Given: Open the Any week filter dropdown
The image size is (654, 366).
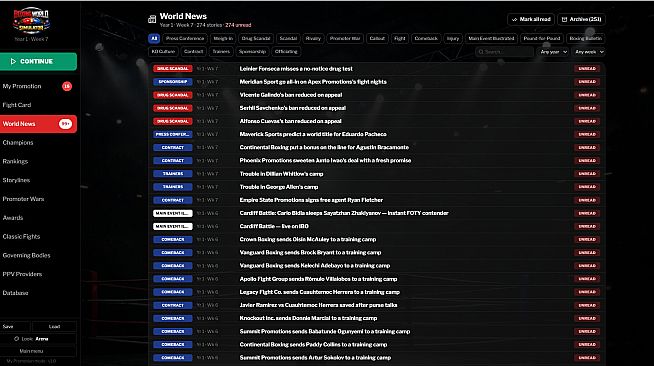Looking at the screenshot, I should point(589,52).
